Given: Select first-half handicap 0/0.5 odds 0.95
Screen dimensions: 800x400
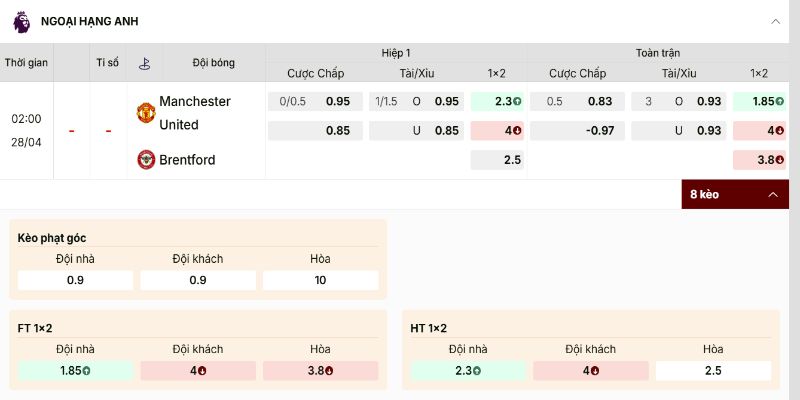Looking at the screenshot, I should click(x=315, y=101).
